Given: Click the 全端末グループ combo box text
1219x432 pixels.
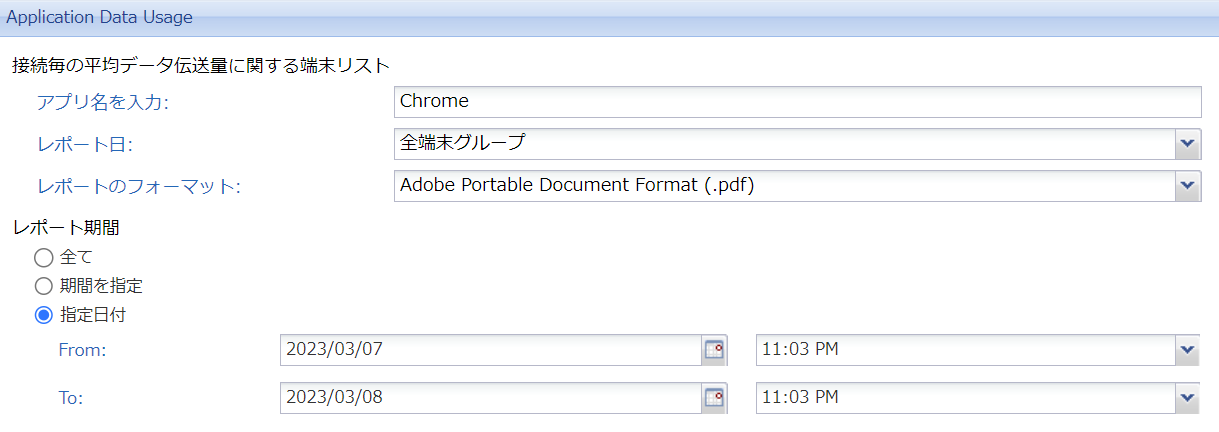Looking at the screenshot, I should (x=462, y=143).
